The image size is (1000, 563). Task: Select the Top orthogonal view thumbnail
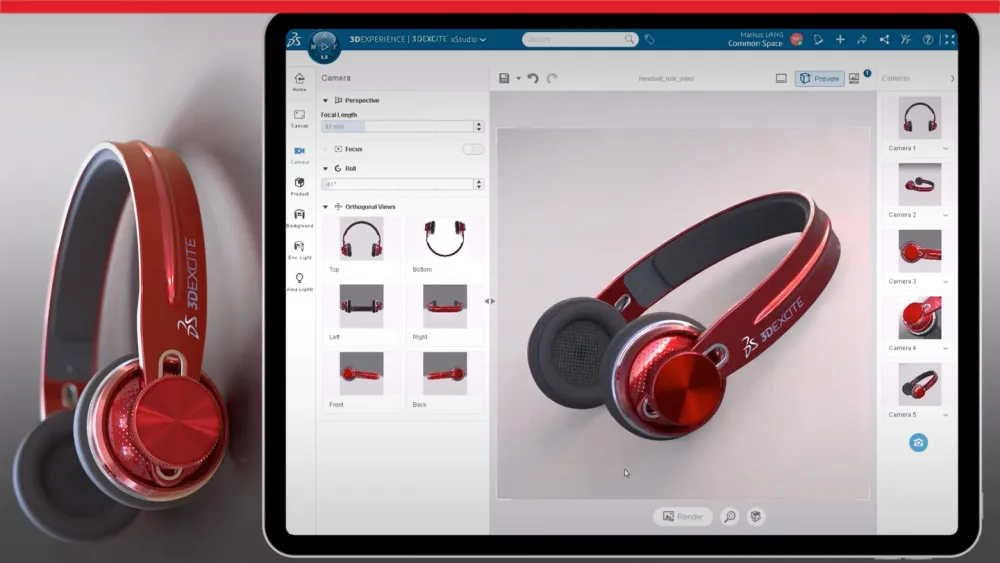pos(361,239)
